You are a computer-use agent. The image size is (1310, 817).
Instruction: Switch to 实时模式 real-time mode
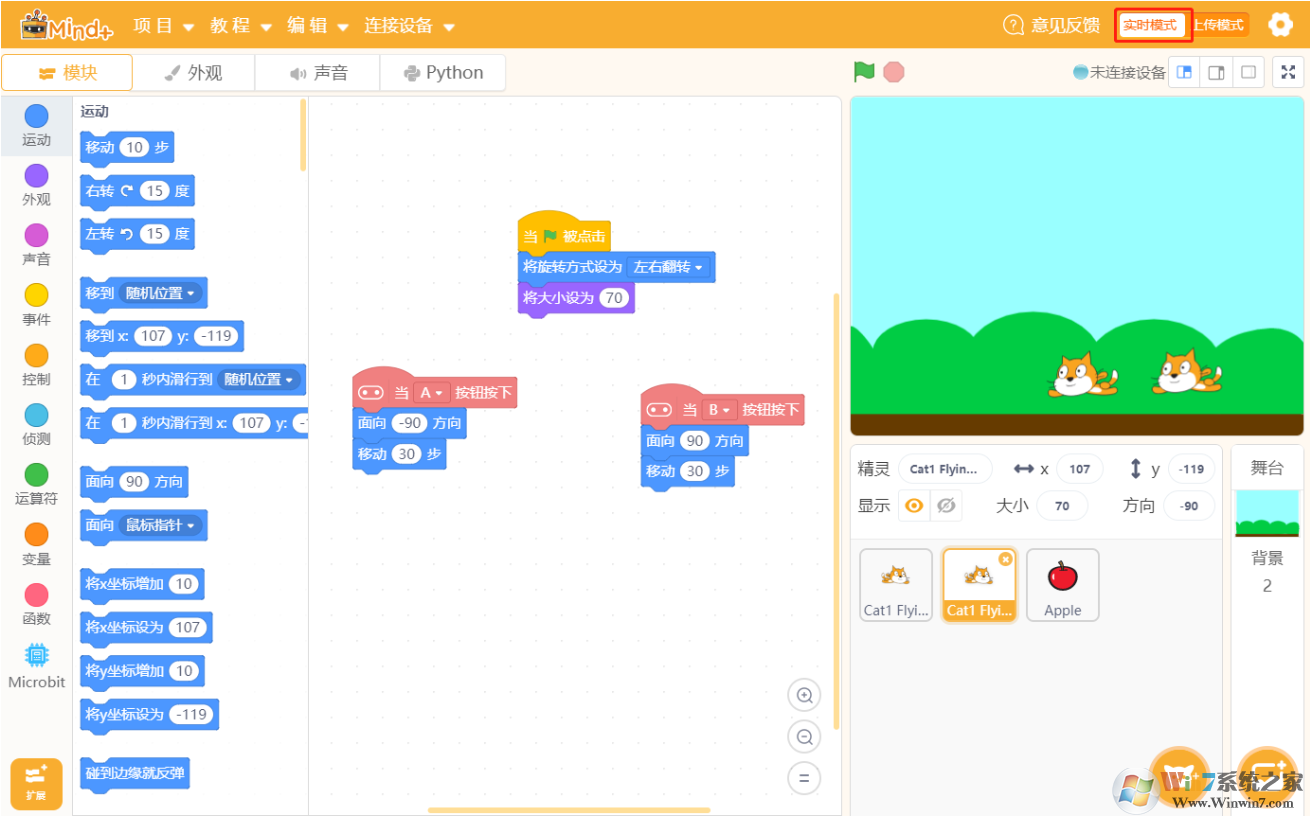pyautogui.click(x=1150, y=25)
